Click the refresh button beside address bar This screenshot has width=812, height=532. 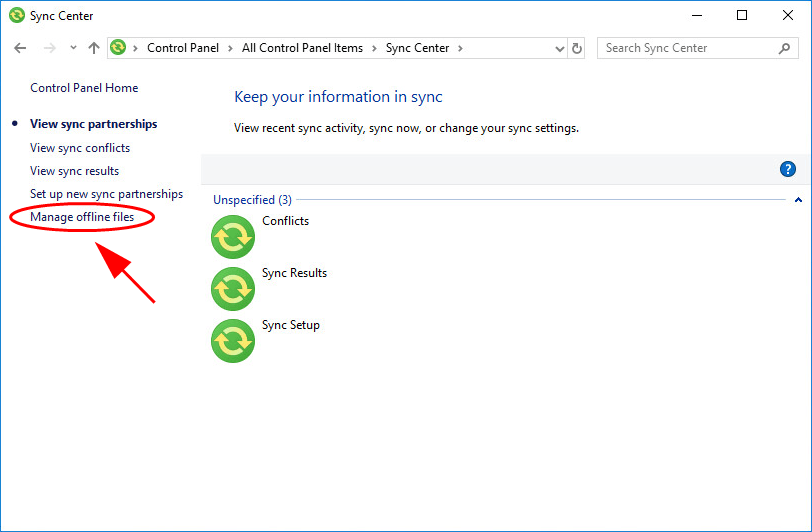click(x=576, y=48)
